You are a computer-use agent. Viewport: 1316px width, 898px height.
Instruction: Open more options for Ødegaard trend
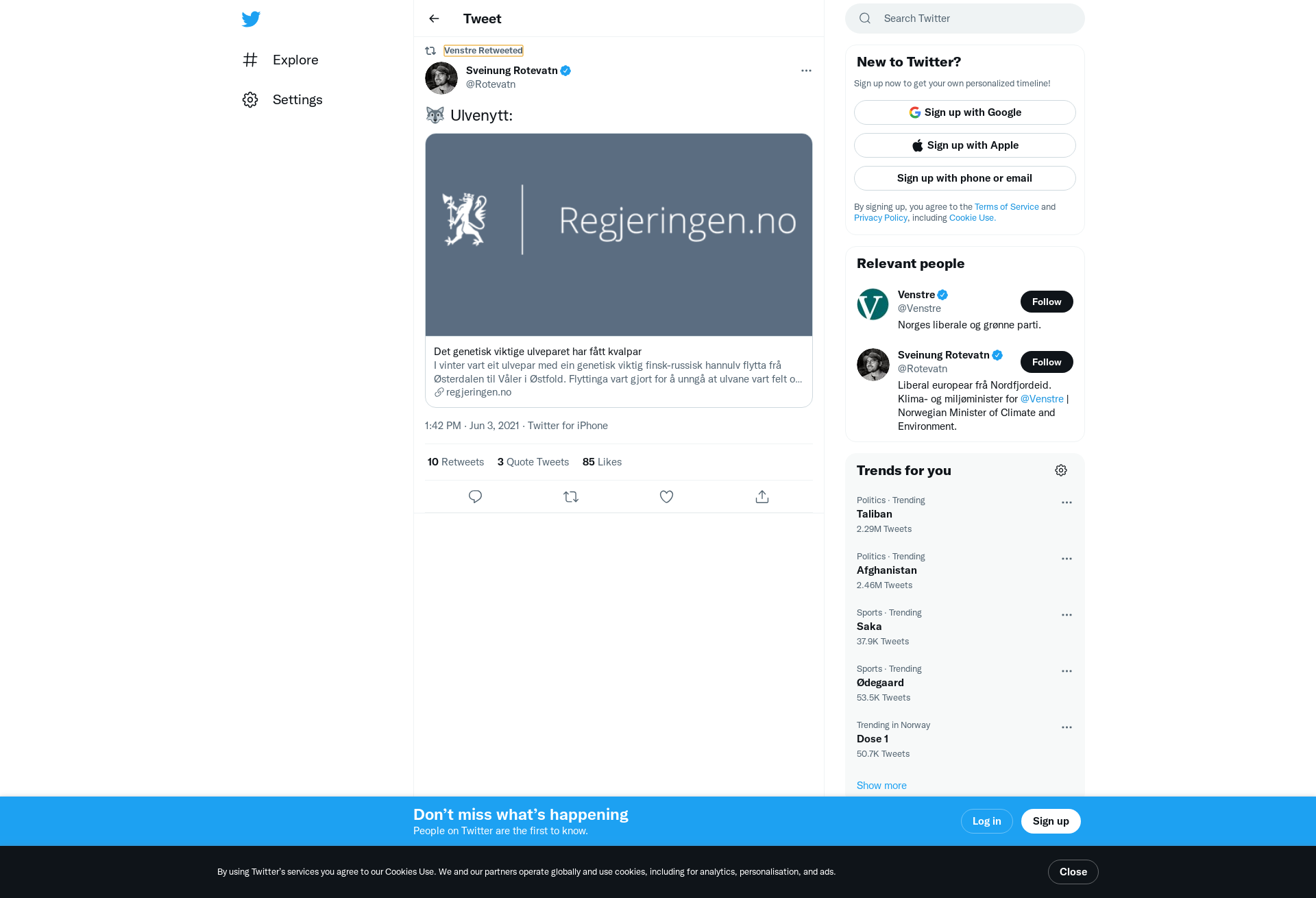coord(1067,671)
